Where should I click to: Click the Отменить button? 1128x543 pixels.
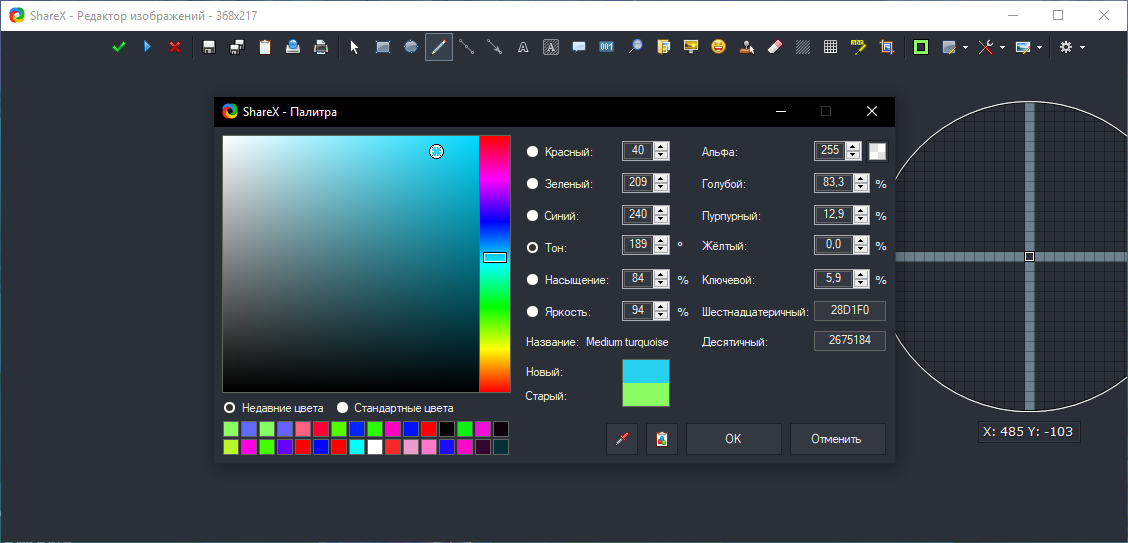[x=837, y=439]
